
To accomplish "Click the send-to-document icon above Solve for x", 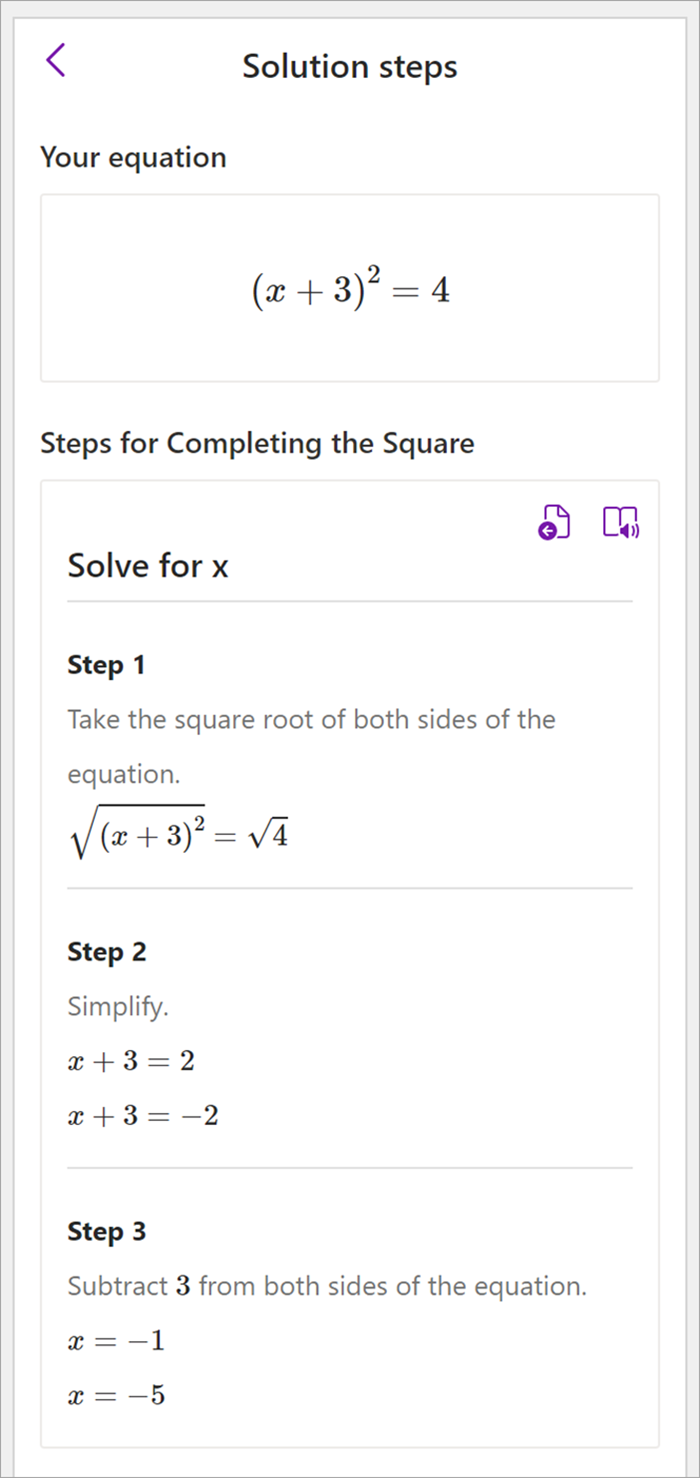I will [555, 521].
